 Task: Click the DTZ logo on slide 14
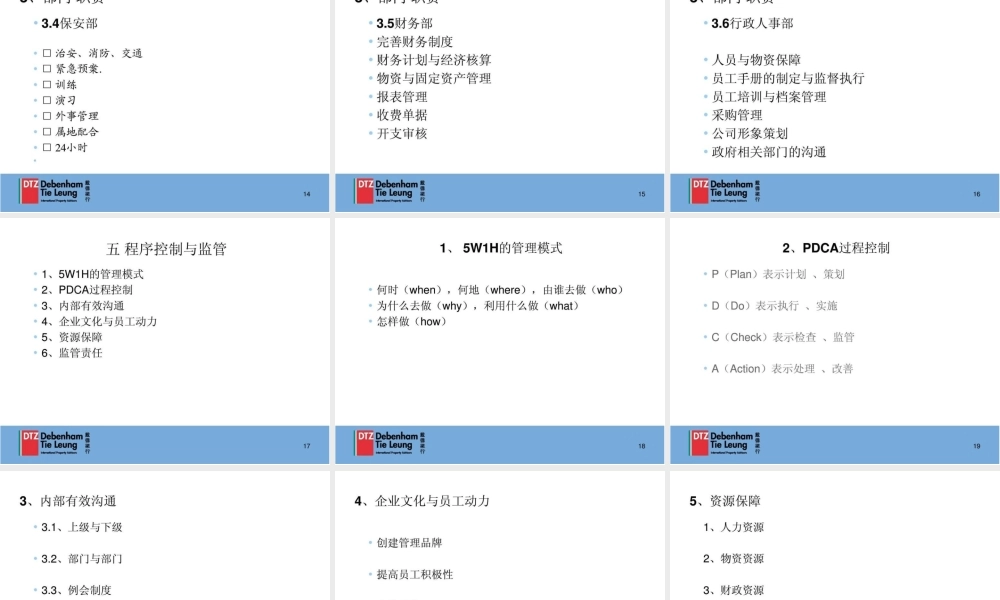[x=55, y=191]
